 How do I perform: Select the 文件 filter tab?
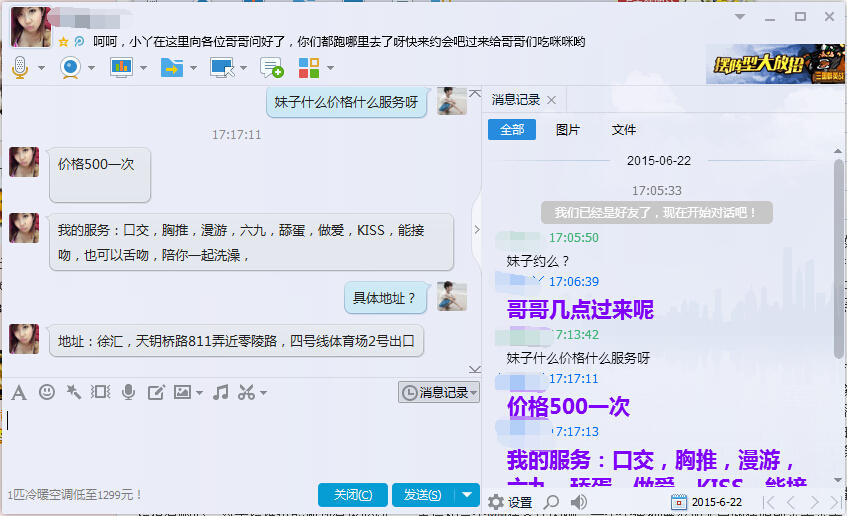[624, 130]
